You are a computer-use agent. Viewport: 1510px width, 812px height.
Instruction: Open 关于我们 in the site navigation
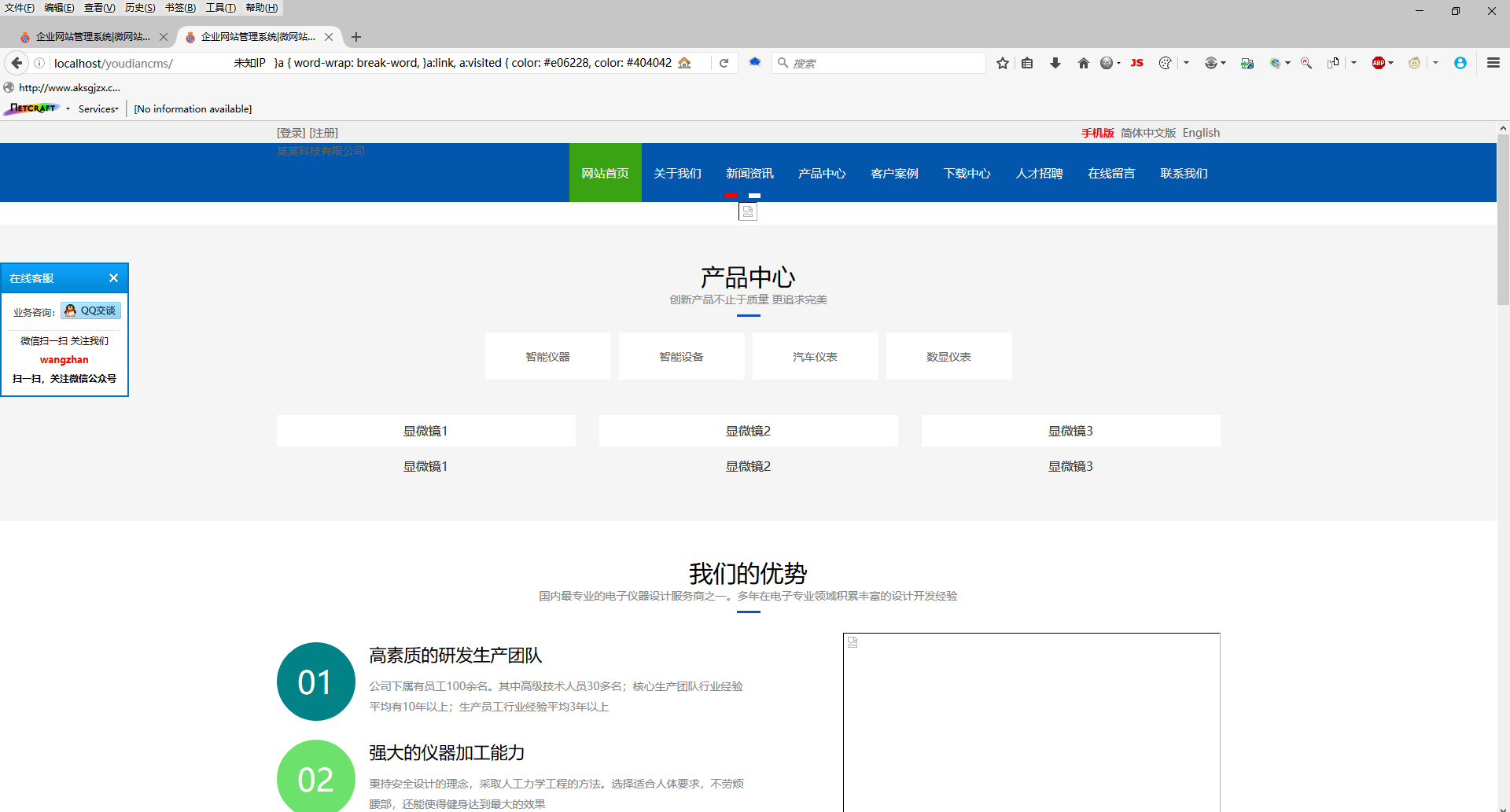pyautogui.click(x=678, y=173)
